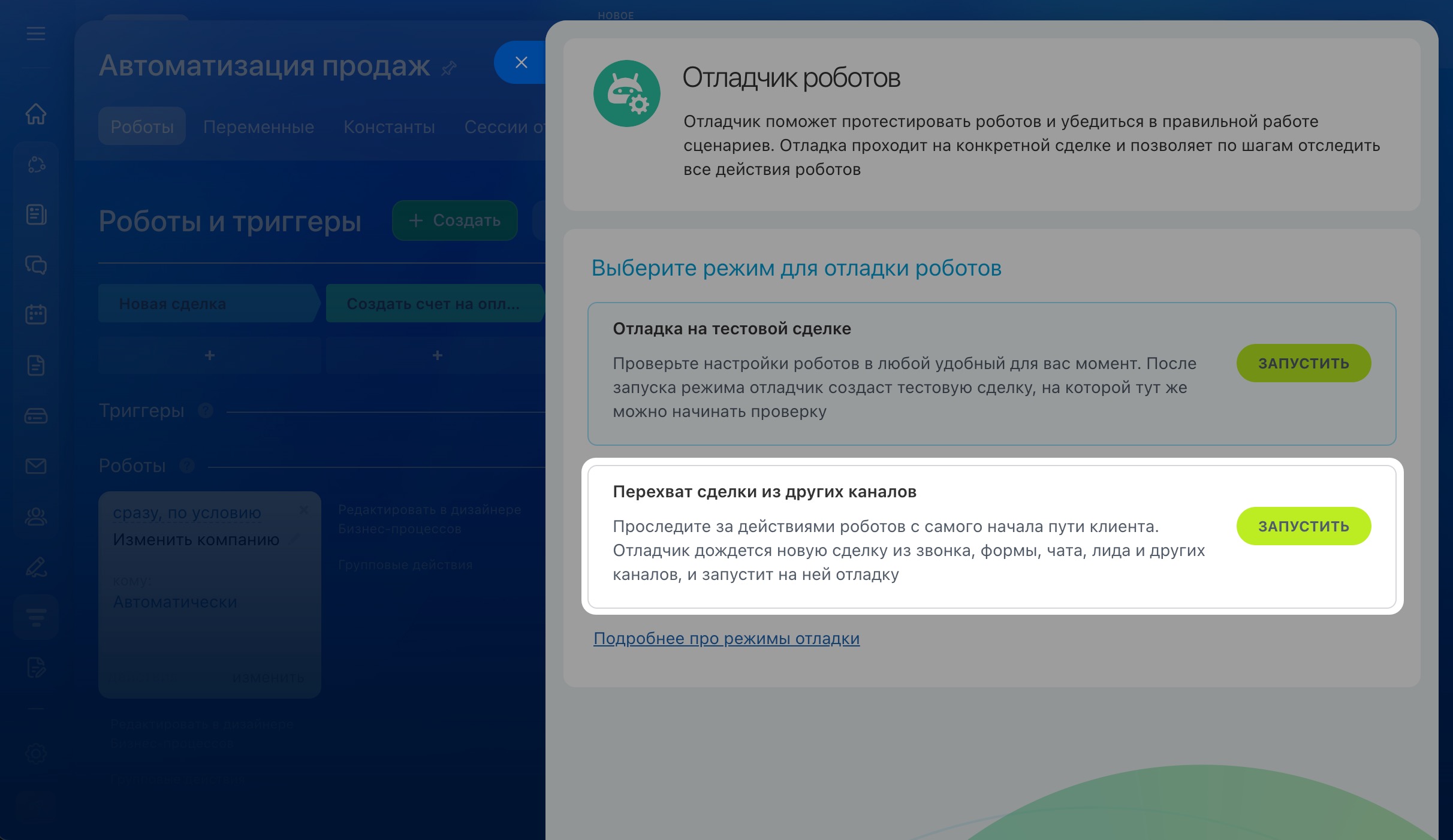The image size is (1453, 840).
Task: Launch Отладка на тестовой сделке with Запустить
Action: pyautogui.click(x=1303, y=363)
